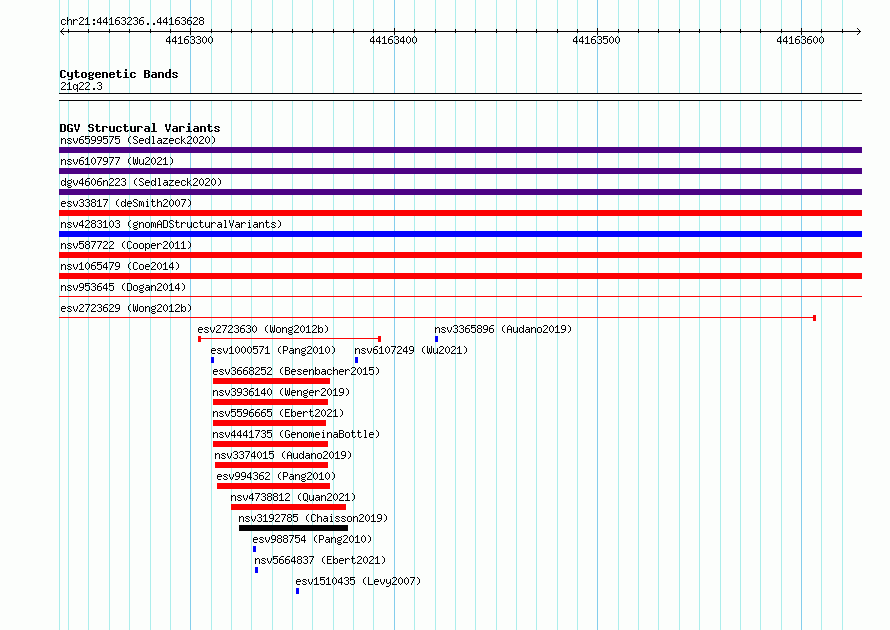Screen dimensions: 890x630
Task: Click the nsv3365896 (Audano2019) blue marker
Action: (x=436, y=339)
